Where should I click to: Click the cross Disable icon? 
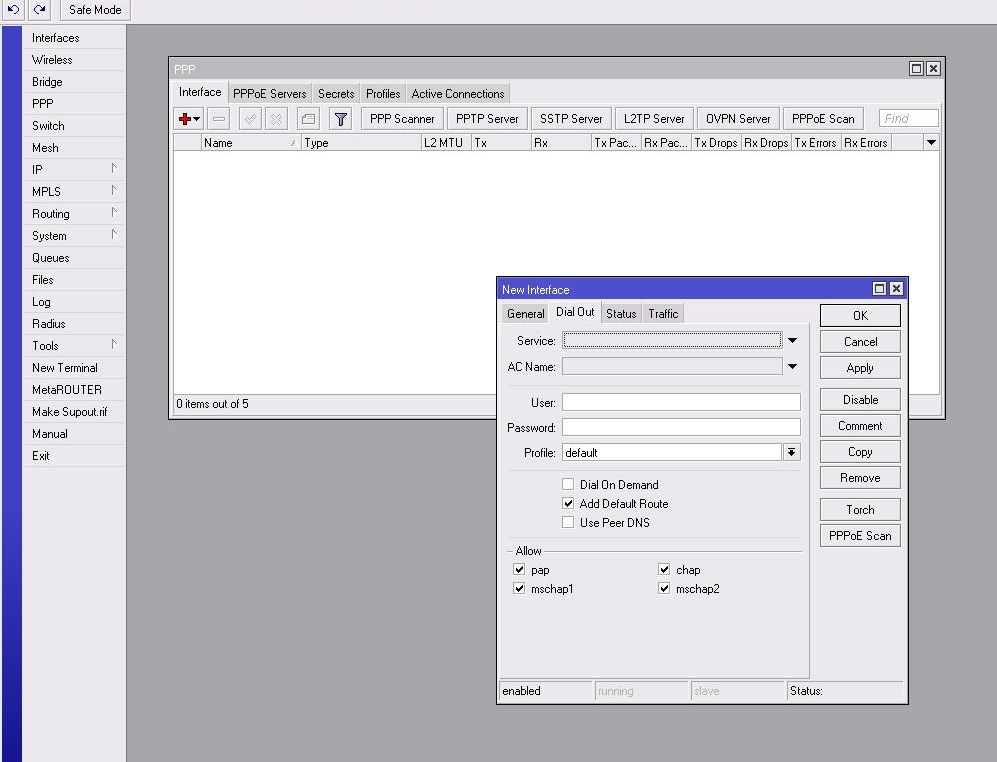click(x=277, y=119)
